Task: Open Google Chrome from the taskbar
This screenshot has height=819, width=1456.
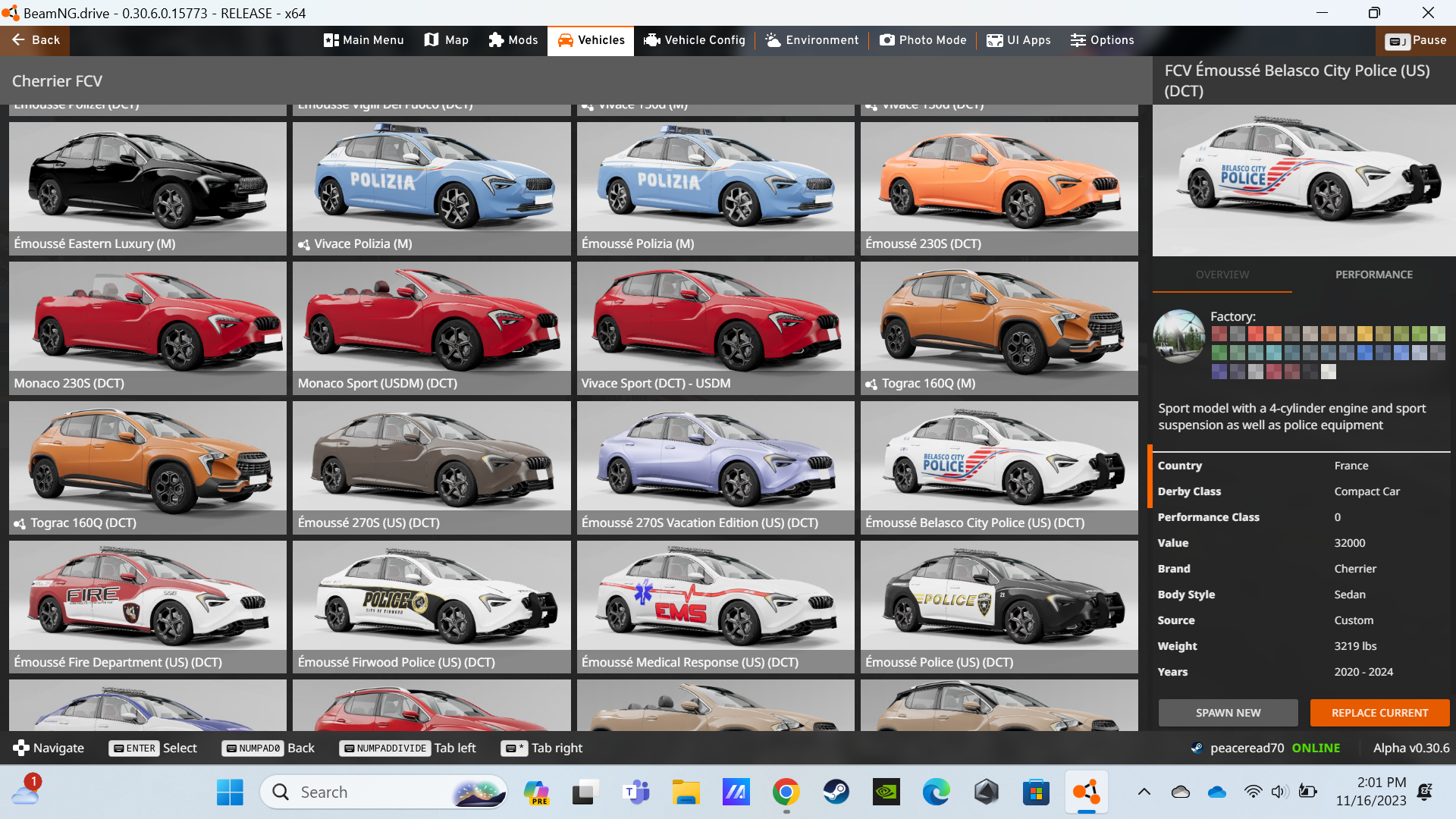Action: point(786,792)
